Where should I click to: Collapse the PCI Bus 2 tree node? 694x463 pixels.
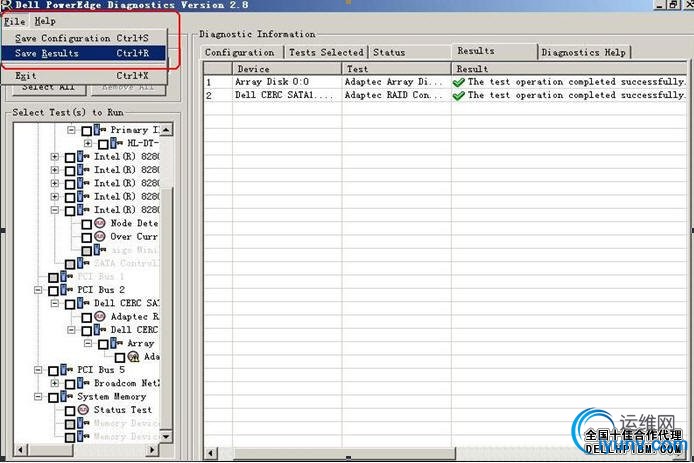(x=38, y=290)
